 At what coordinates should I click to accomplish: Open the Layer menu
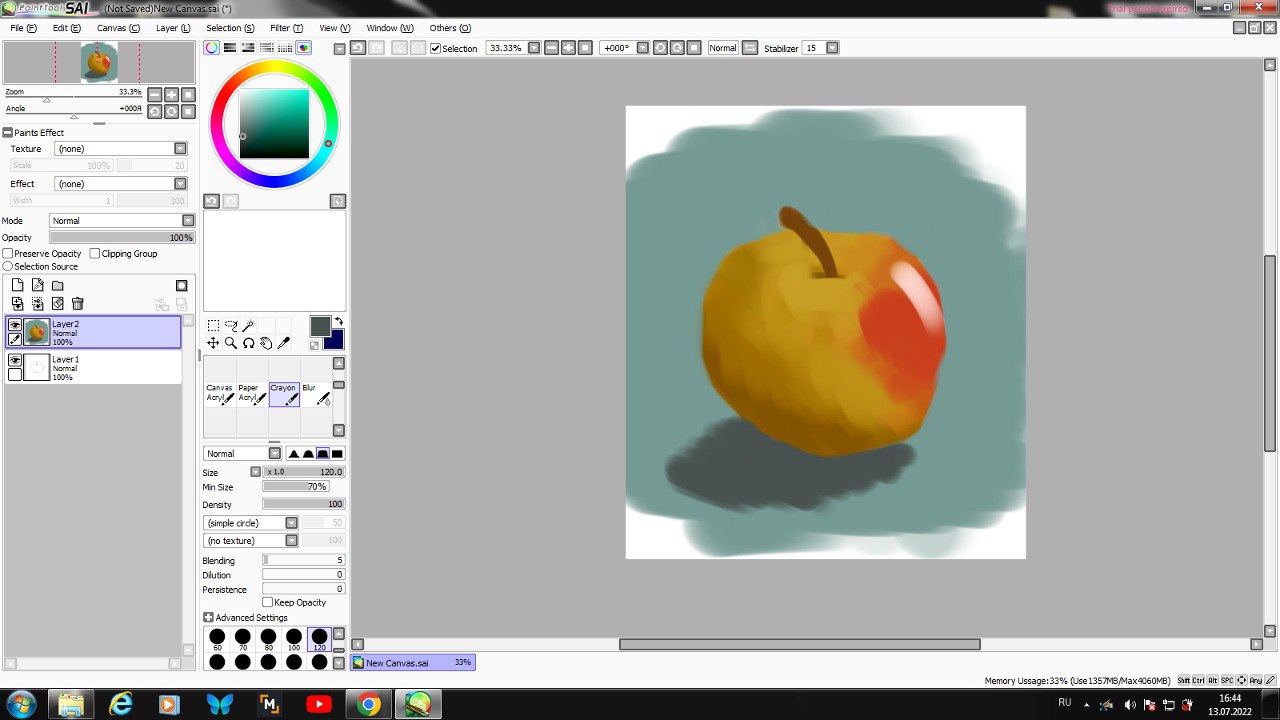tap(173, 28)
